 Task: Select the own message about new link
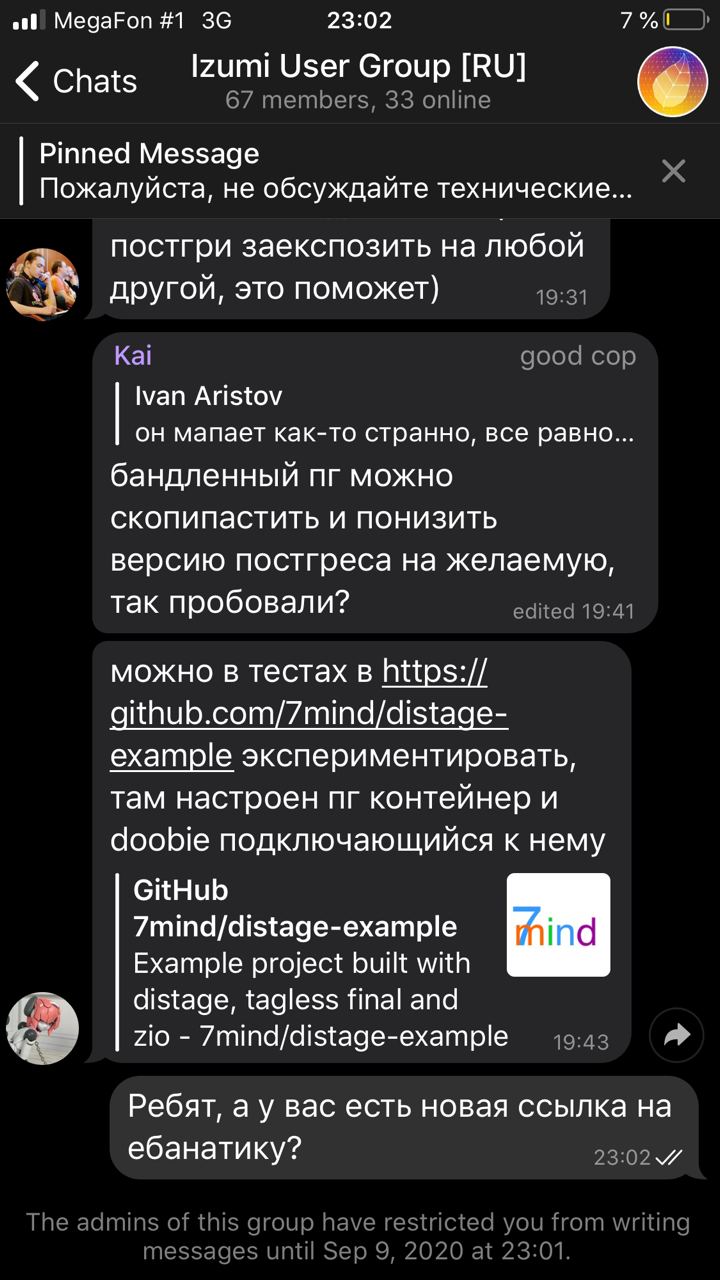[x=404, y=1127]
